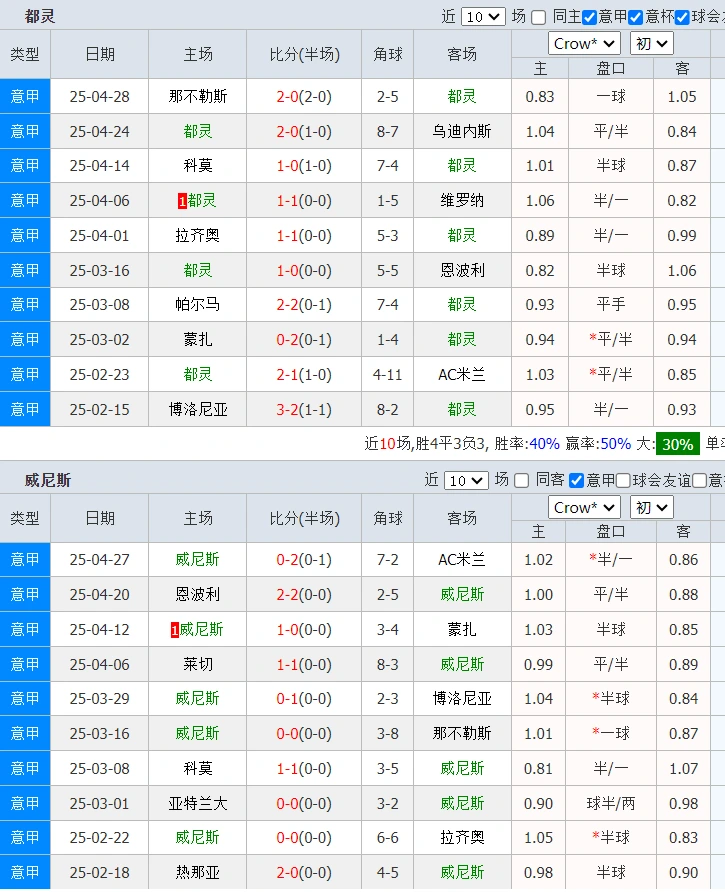Select 蒙扎 home team on 25-03-02
This screenshot has width=725, height=892.
tap(197, 340)
